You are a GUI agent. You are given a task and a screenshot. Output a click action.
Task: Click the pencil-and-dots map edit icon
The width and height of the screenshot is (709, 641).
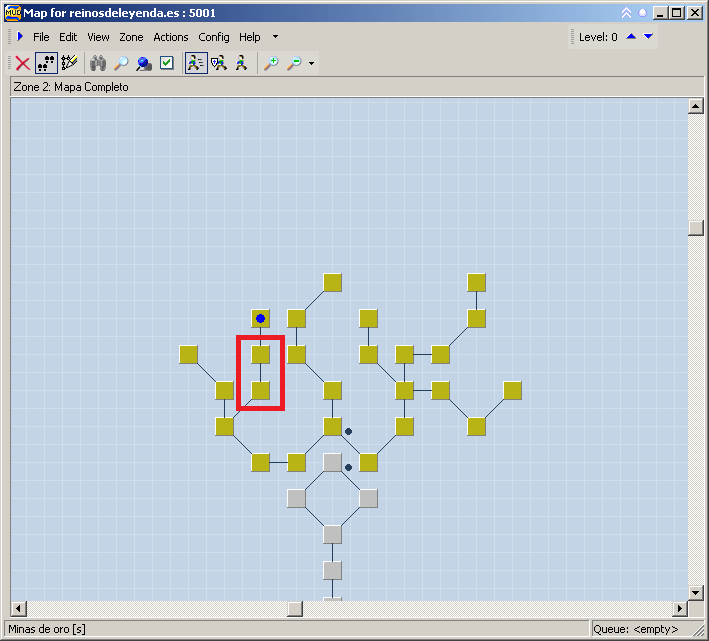69,63
